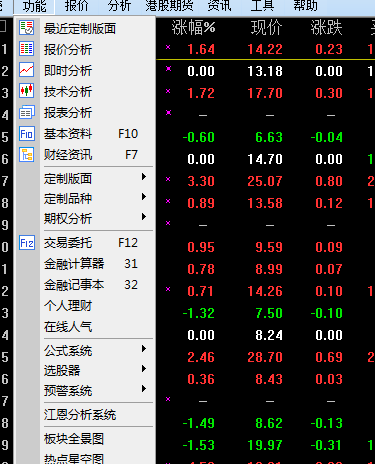Open the 报价 menu in menu bar
Image resolution: width=375 pixels, height=464 pixels.
tap(77, 6)
